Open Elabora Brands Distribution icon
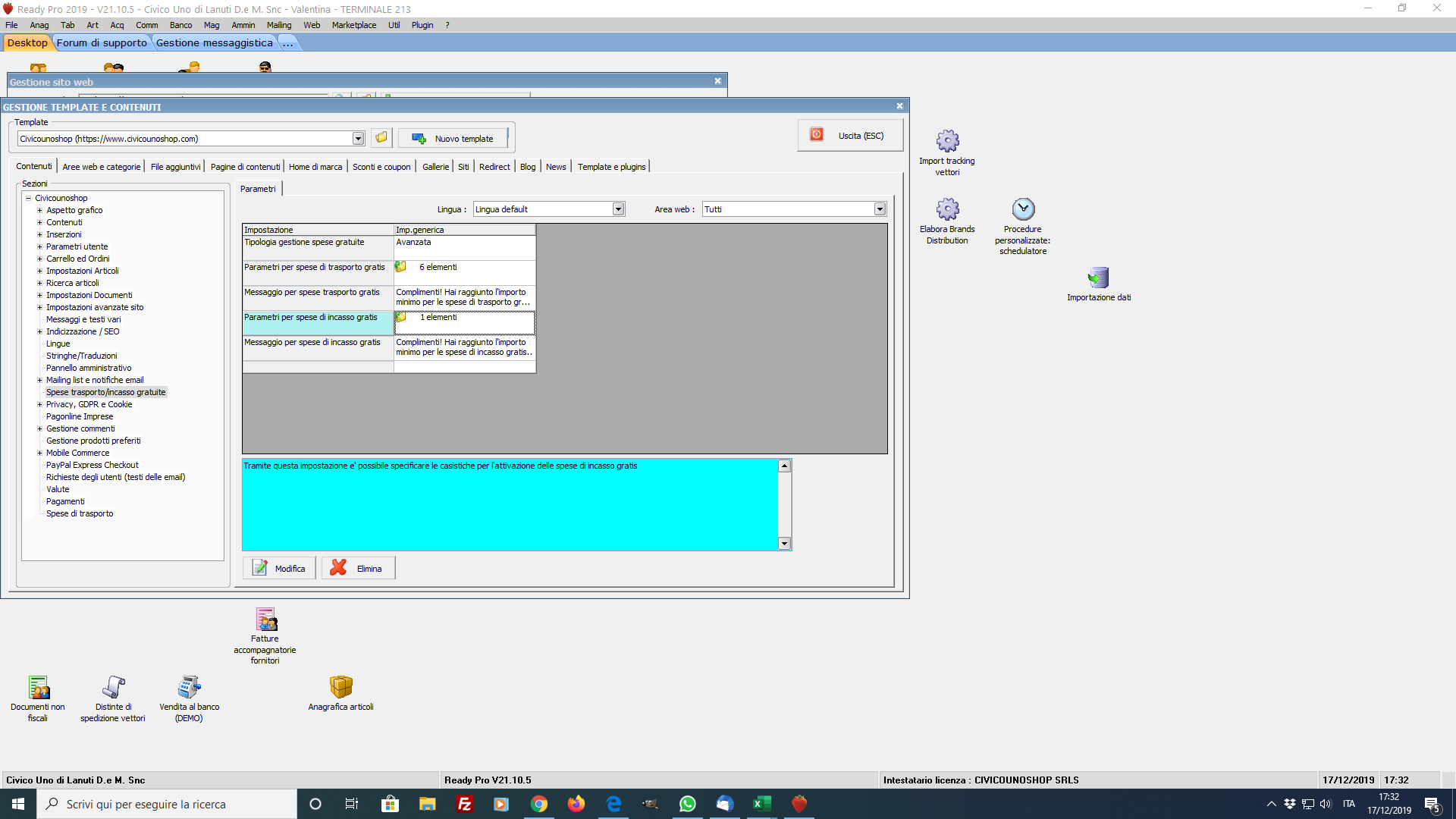The width and height of the screenshot is (1456, 819). click(x=947, y=221)
